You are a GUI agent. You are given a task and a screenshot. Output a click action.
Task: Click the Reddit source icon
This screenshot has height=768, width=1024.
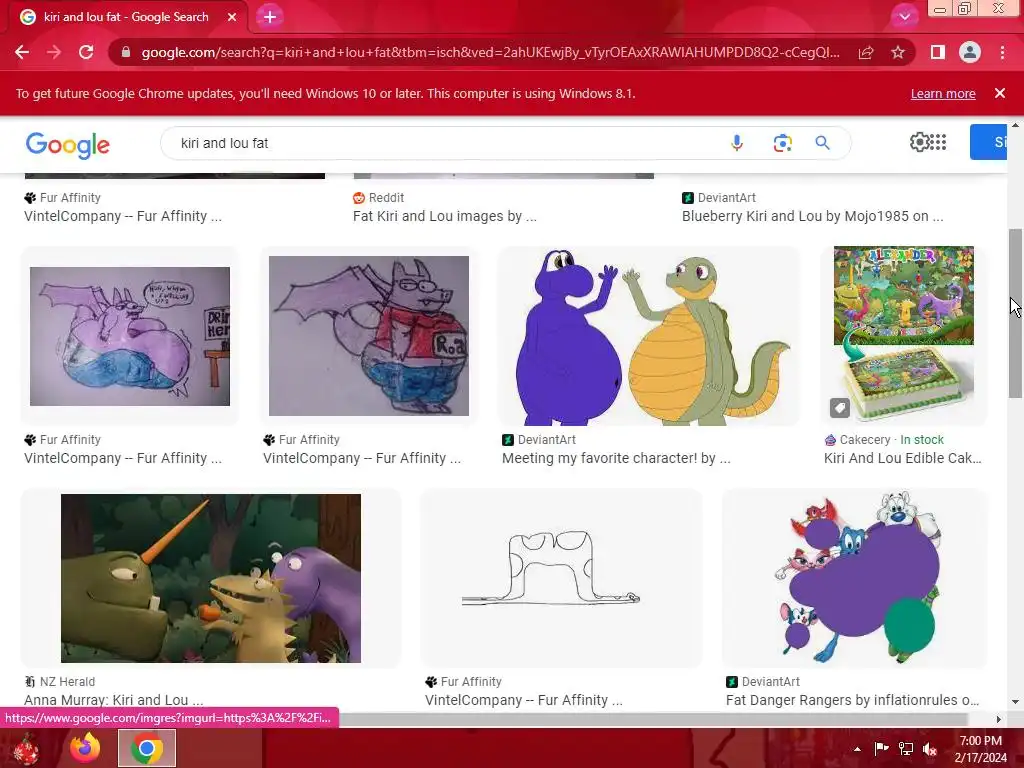[359, 198]
